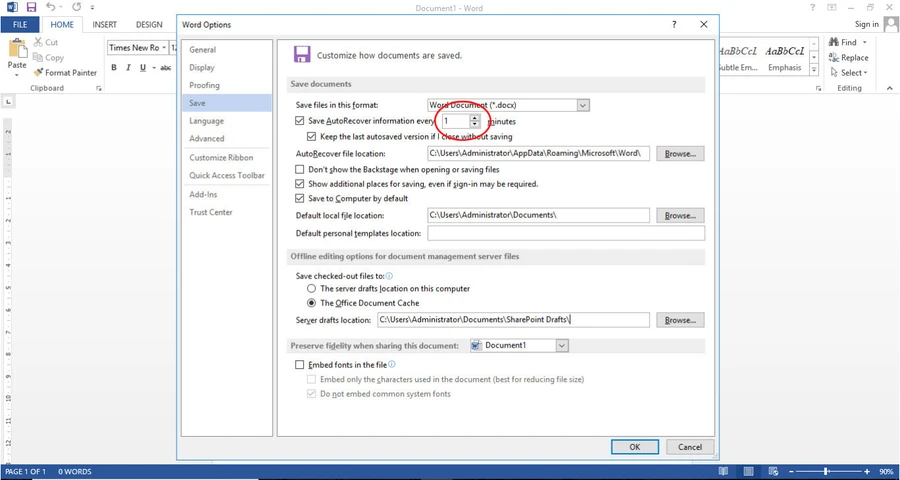Open Find dropdown arrow
This screenshot has width=900, height=480.
pyautogui.click(x=864, y=42)
